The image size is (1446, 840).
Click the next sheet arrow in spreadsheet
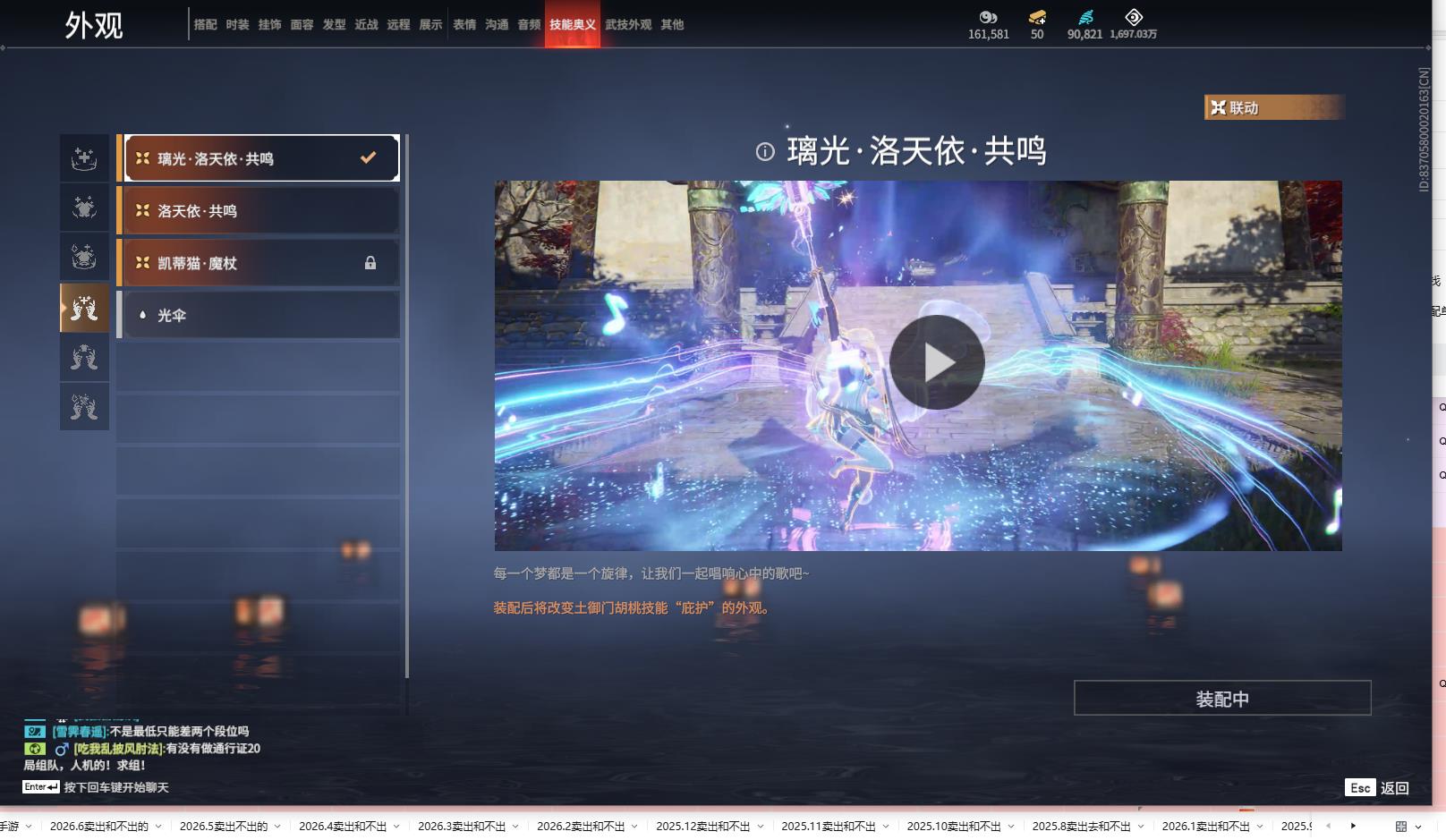click(1353, 826)
